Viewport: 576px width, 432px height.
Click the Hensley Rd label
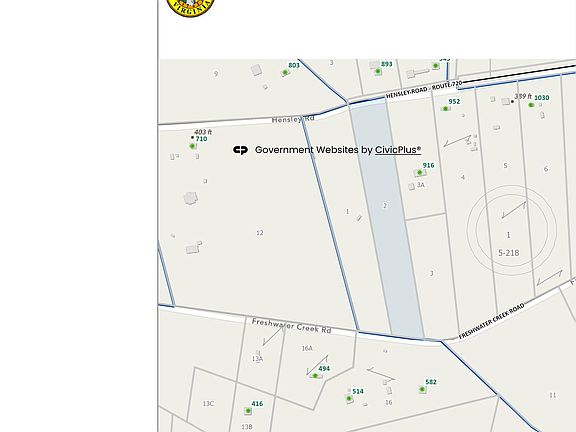click(x=293, y=119)
